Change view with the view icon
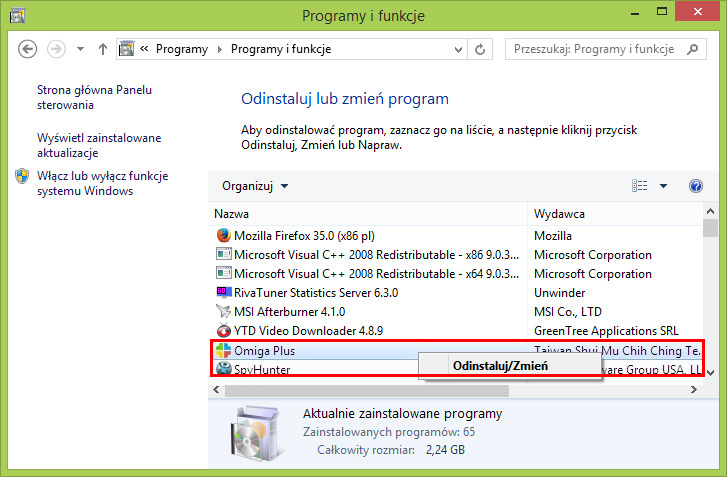 click(x=639, y=186)
